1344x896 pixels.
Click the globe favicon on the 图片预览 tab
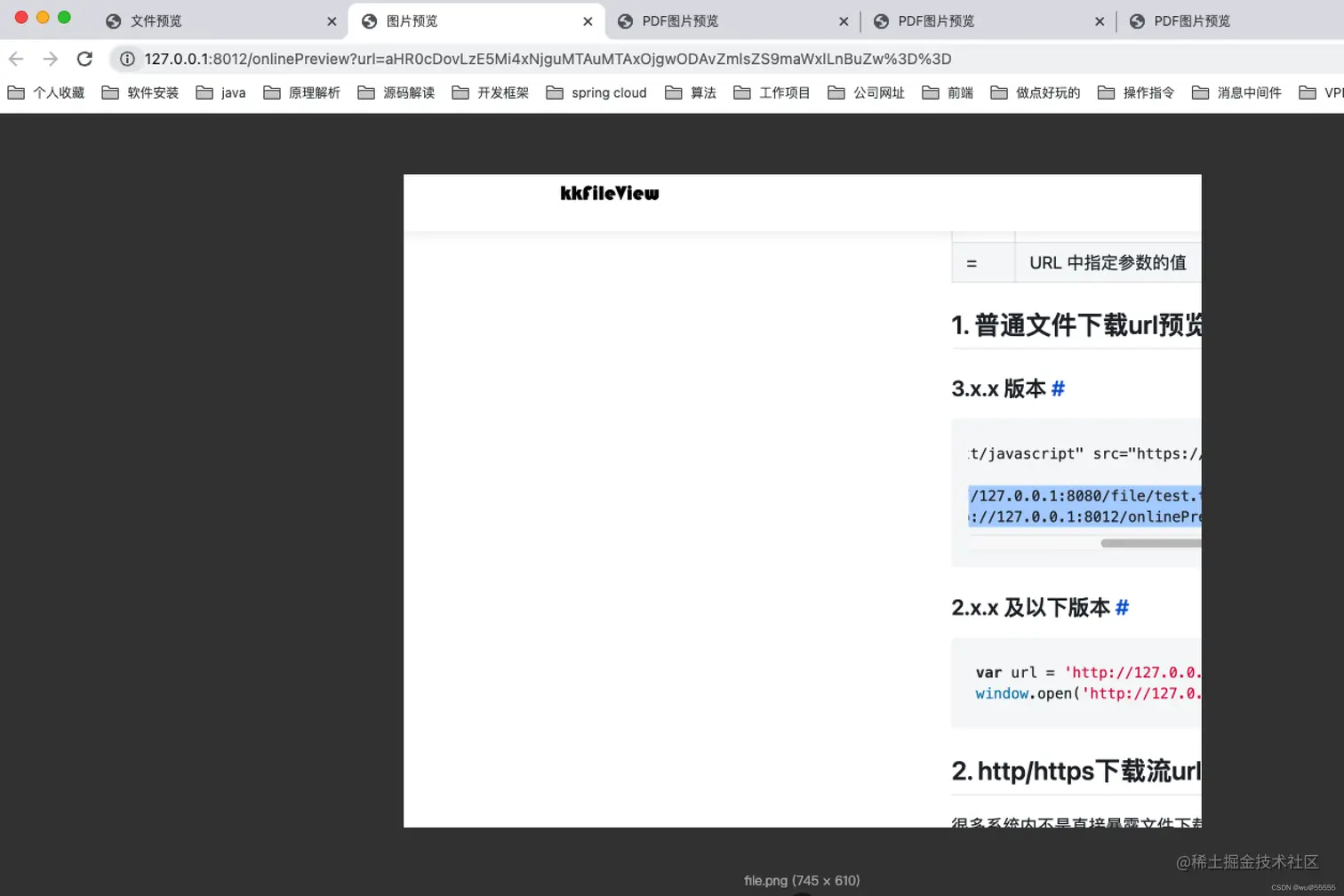(368, 20)
